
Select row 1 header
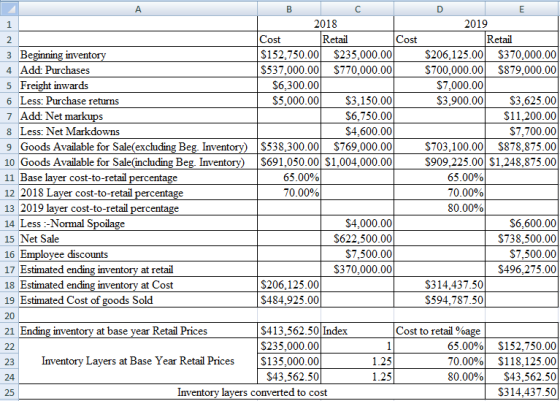(9, 24)
